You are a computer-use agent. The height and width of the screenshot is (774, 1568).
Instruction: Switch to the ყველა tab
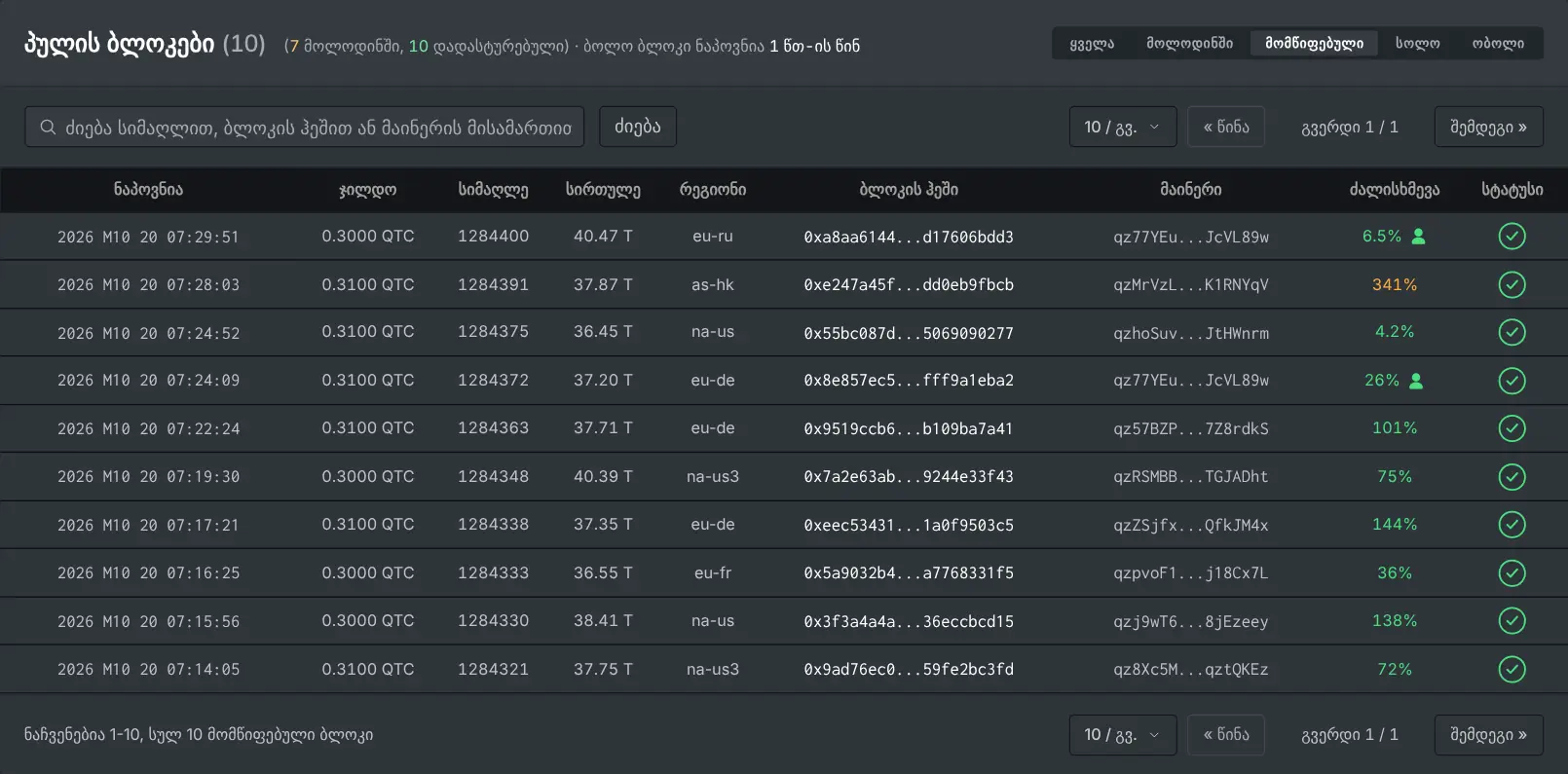[1092, 43]
